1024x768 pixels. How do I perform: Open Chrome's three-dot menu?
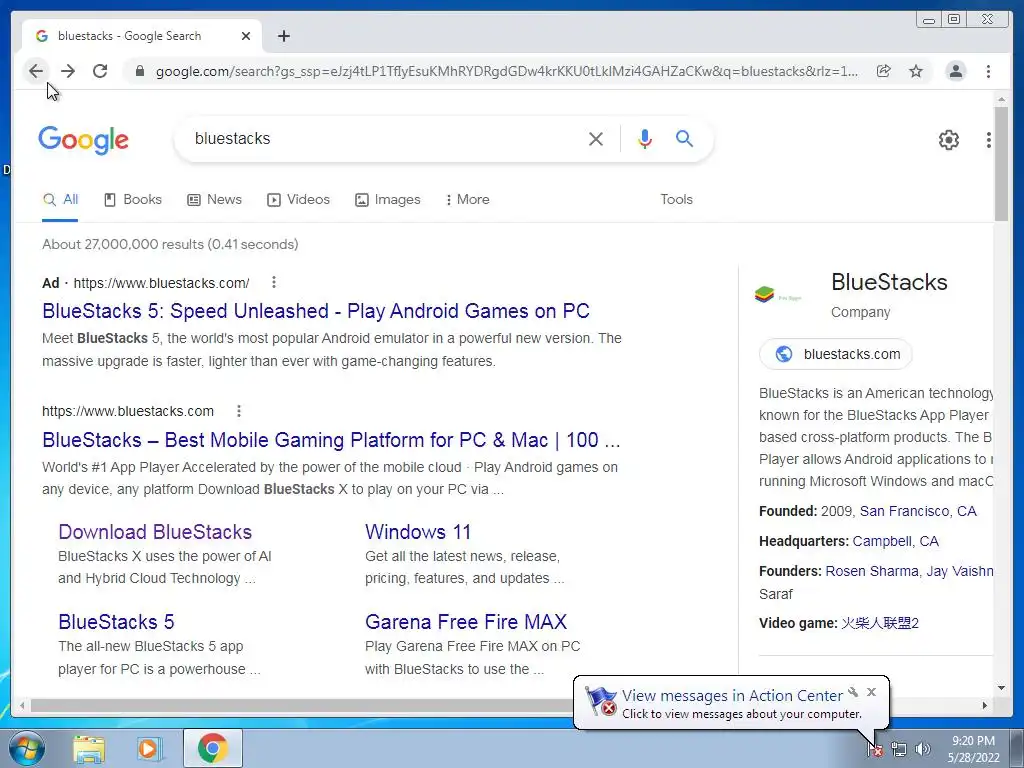point(989,71)
